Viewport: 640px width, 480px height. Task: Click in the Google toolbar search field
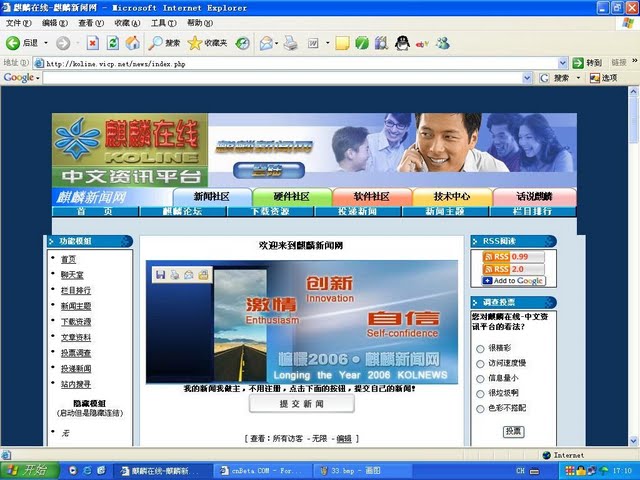pos(282,78)
